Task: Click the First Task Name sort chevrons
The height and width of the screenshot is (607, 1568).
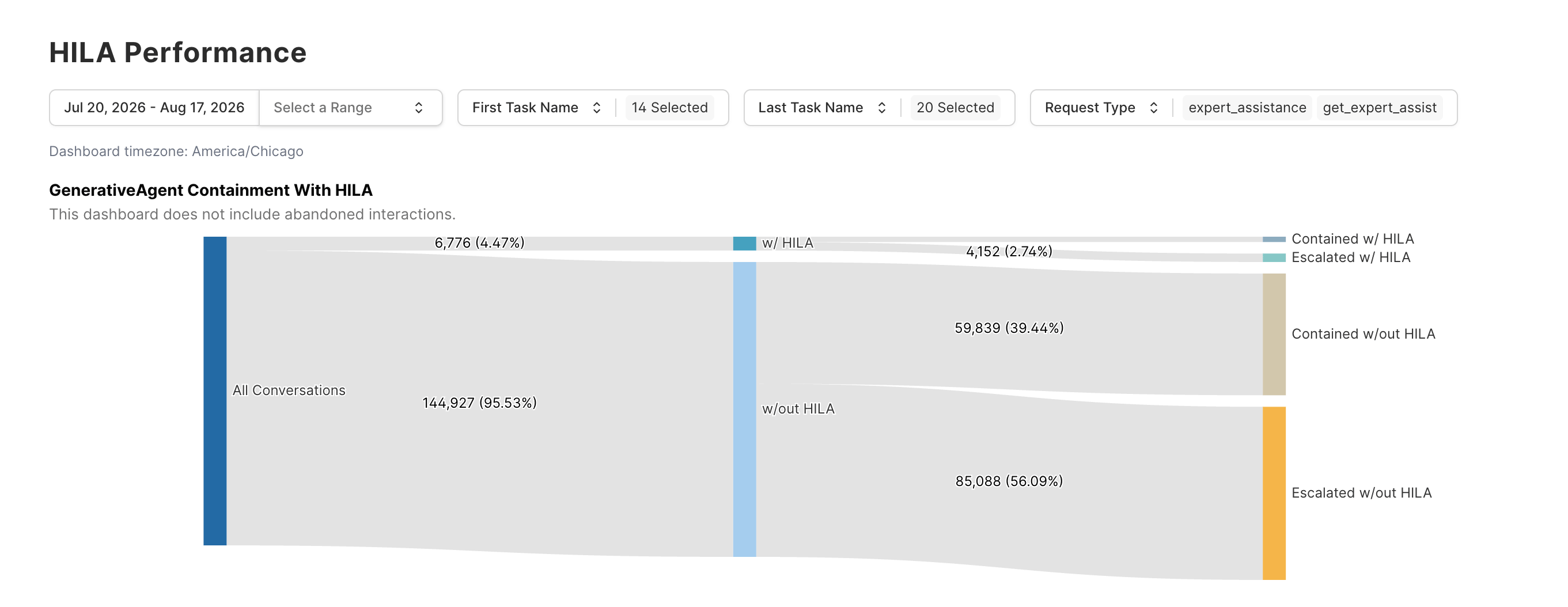Action: pos(597,108)
